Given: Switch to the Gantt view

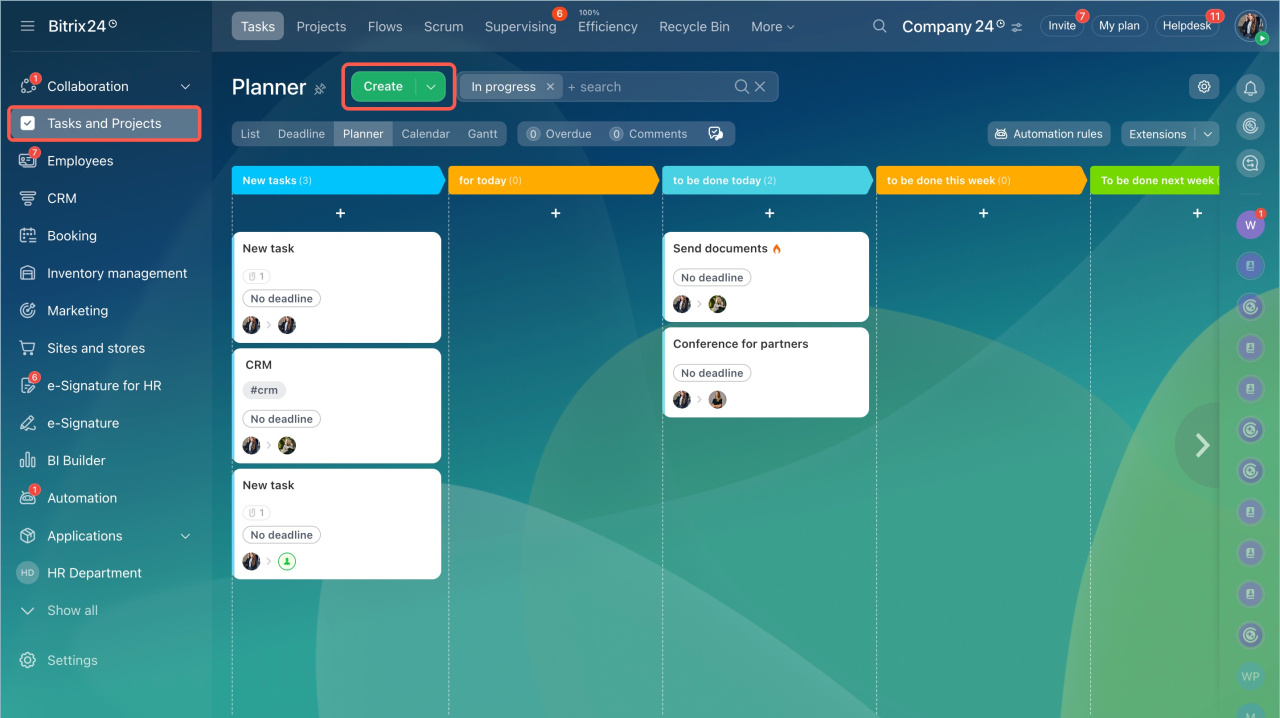Looking at the screenshot, I should 482,134.
